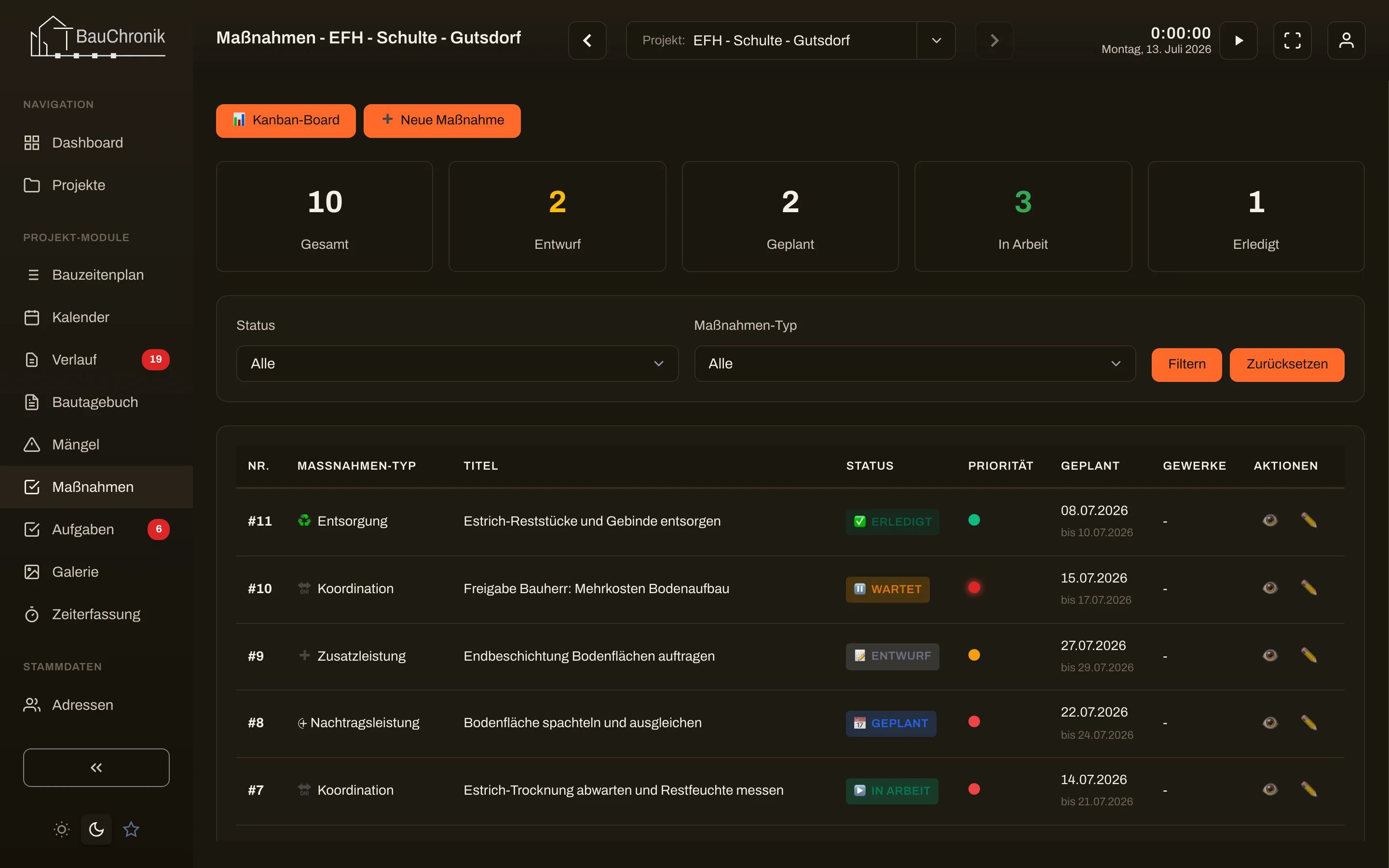View details of Maßnahme #8 eye icon
Image resolution: width=1389 pixels, height=868 pixels.
coord(1270,723)
